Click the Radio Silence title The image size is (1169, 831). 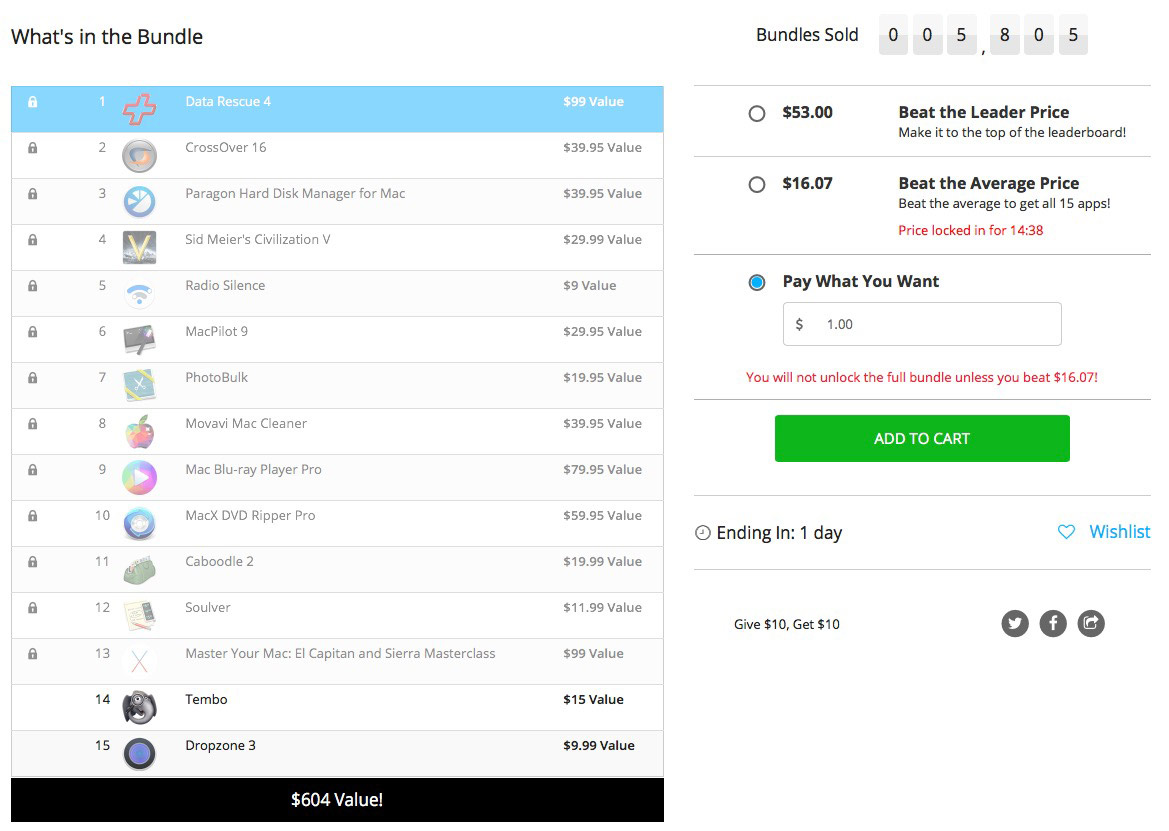click(225, 285)
